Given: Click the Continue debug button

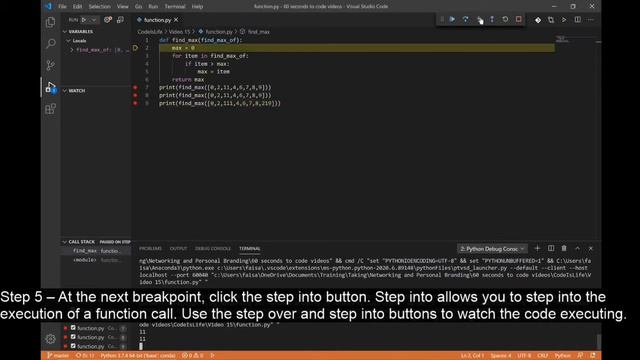Looking at the screenshot, I should tap(452, 20).
